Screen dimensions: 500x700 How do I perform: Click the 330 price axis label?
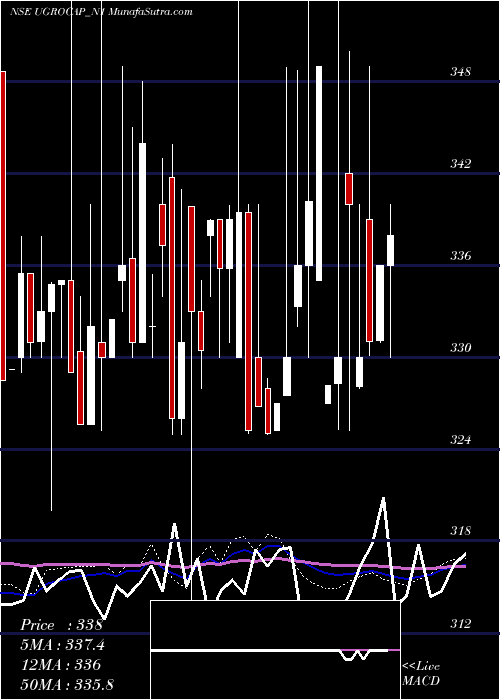(x=459, y=347)
